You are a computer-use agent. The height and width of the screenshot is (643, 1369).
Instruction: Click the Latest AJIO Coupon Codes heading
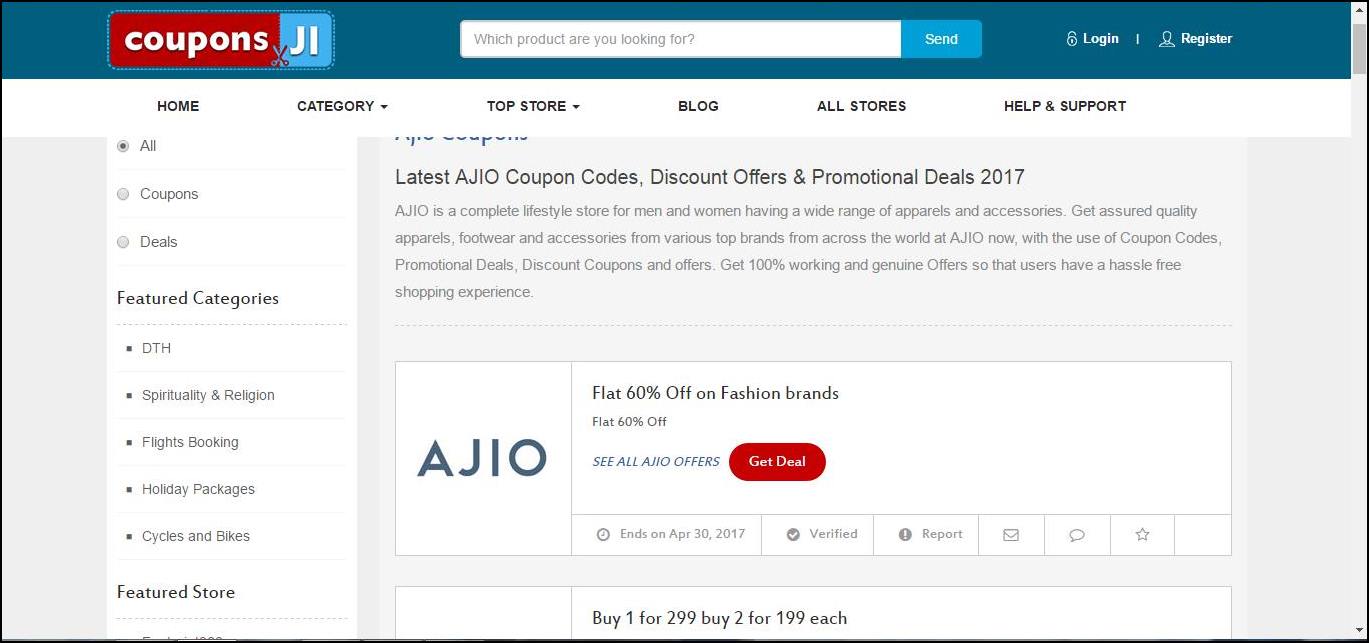[x=710, y=177]
